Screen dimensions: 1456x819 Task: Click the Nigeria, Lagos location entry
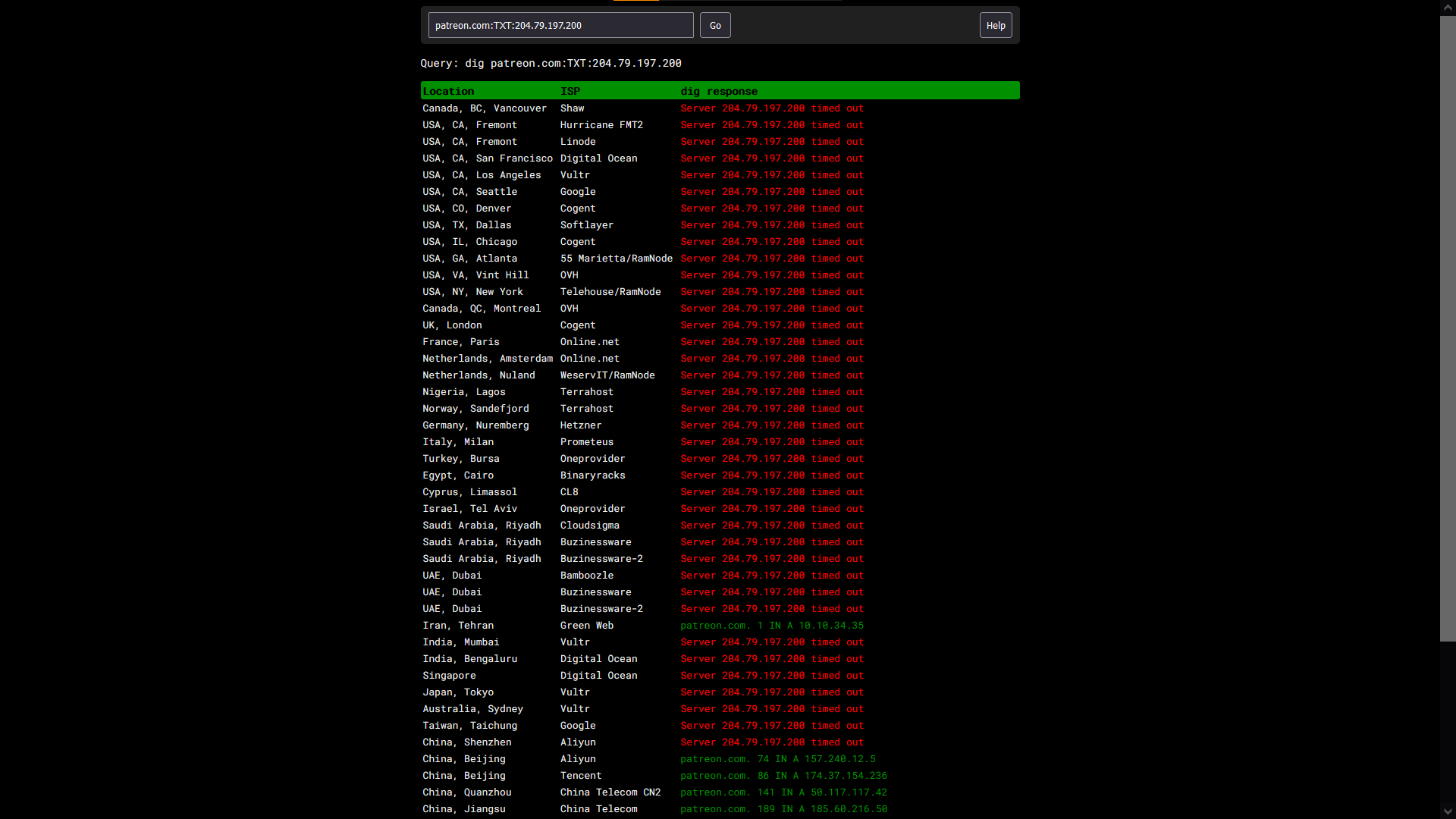coord(463,392)
